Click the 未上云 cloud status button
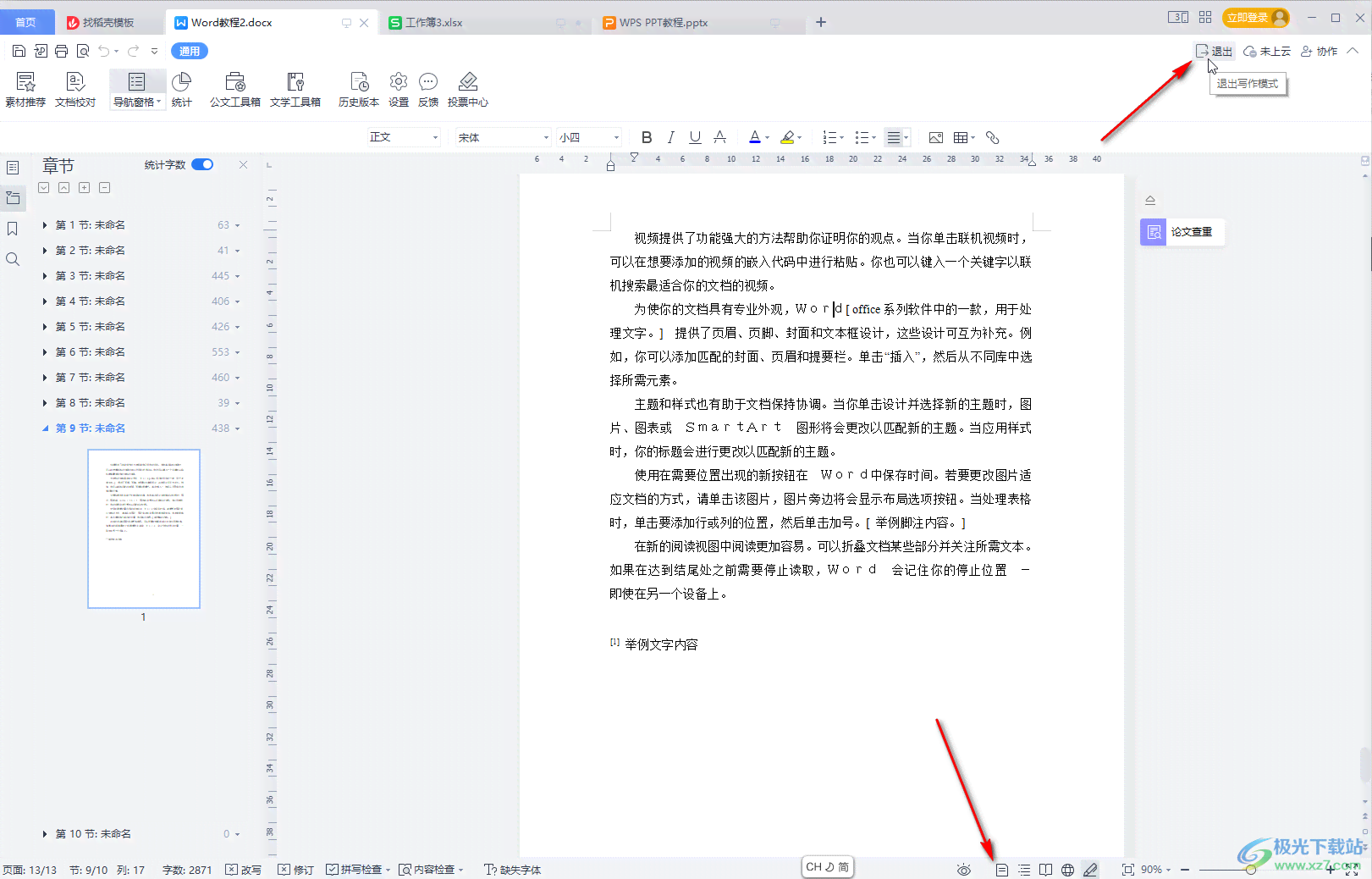This screenshot has width=1372, height=879. (x=1267, y=51)
